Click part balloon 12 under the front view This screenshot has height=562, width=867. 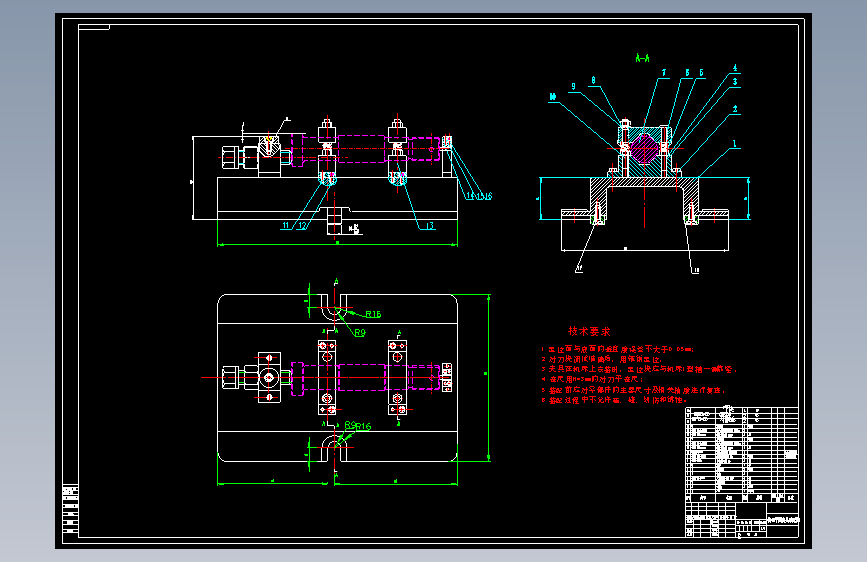pos(302,226)
